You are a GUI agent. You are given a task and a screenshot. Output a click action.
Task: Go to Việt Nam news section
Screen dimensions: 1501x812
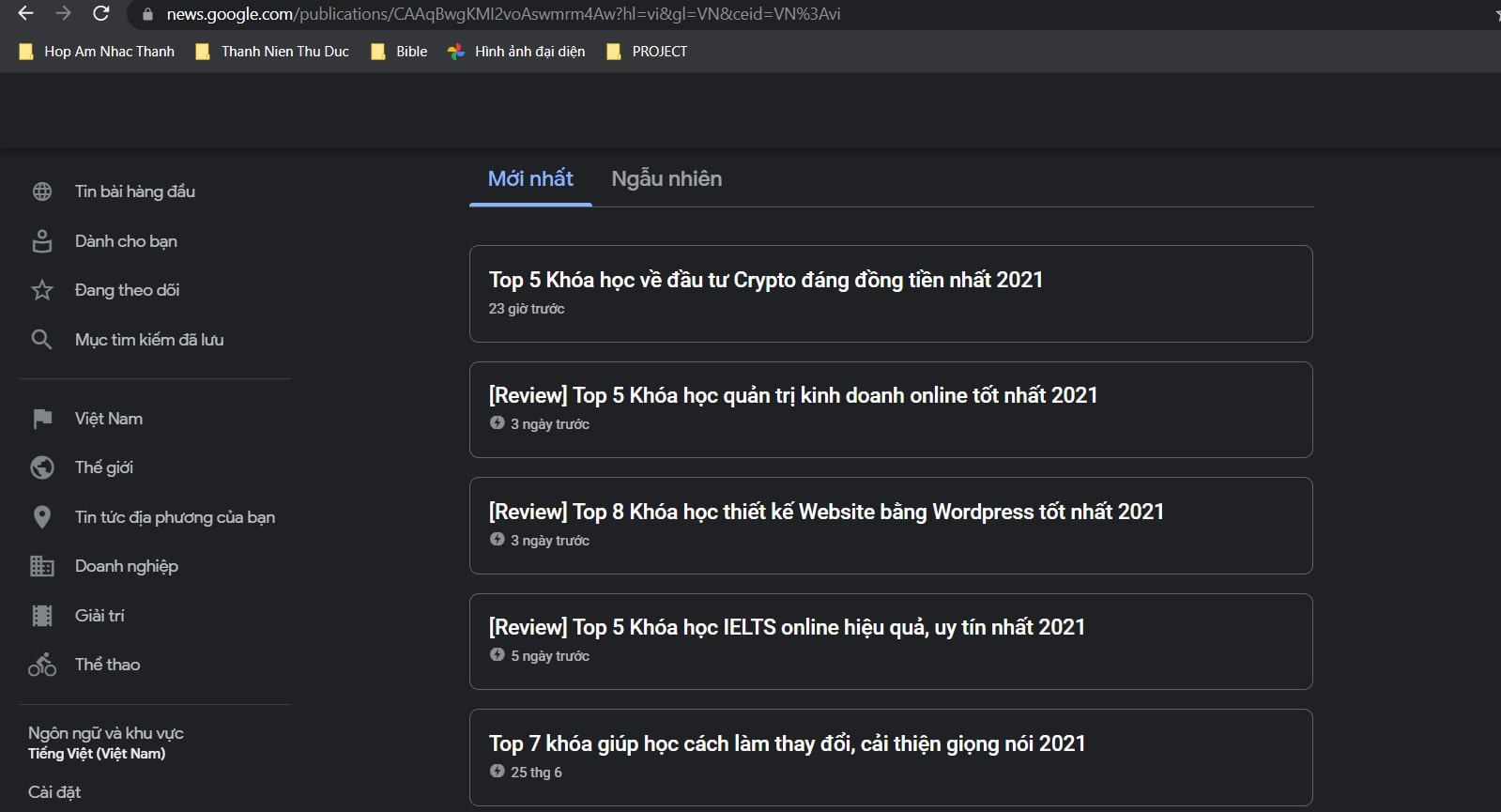click(x=109, y=419)
